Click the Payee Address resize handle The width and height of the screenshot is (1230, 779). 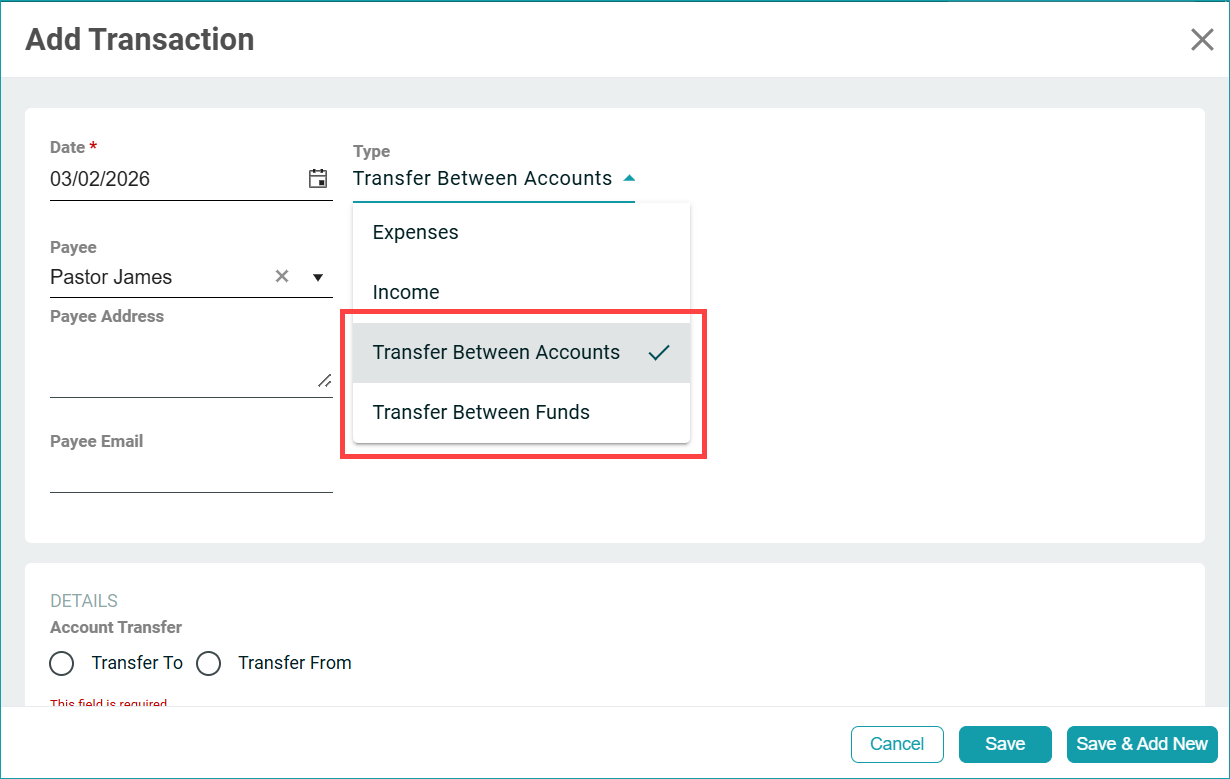click(x=324, y=380)
